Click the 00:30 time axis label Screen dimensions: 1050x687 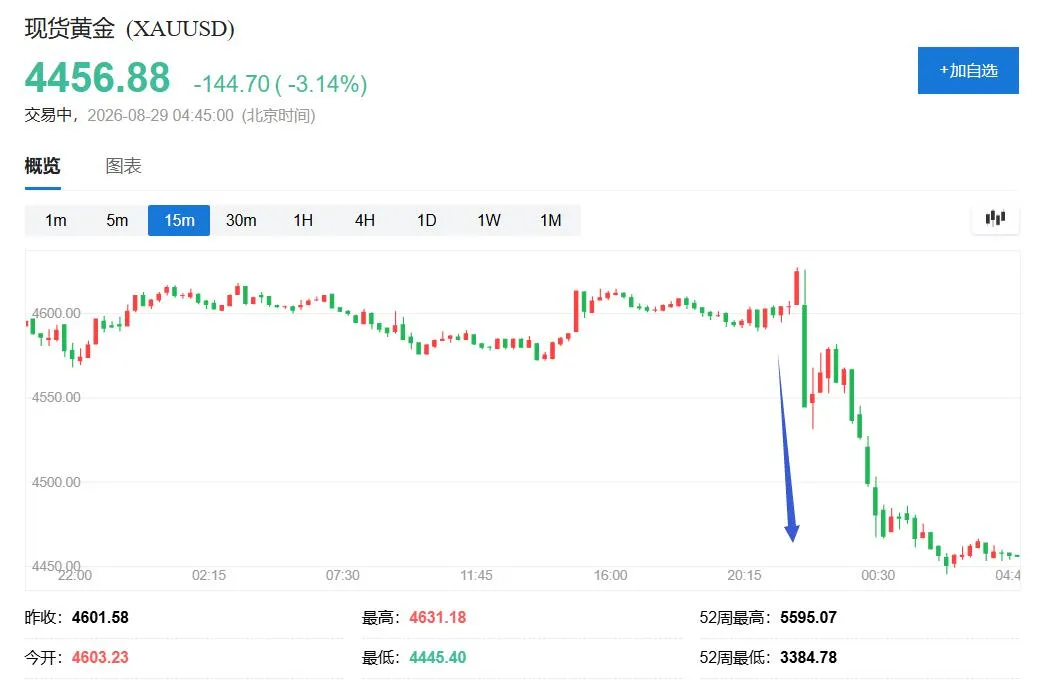click(x=878, y=575)
